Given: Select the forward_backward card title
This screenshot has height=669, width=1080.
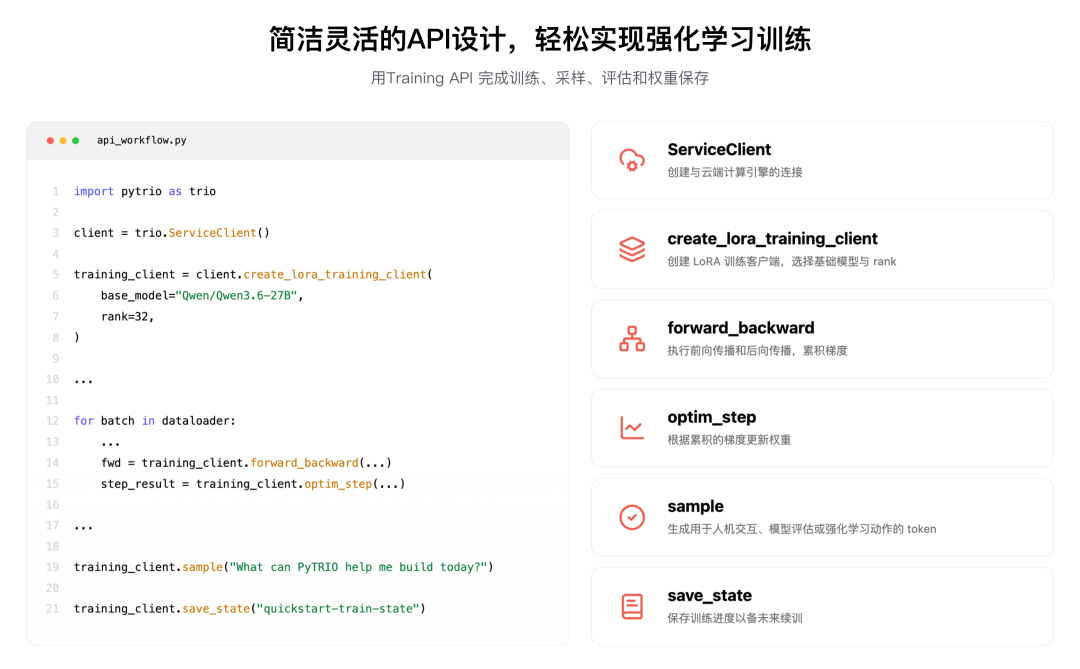Looking at the screenshot, I should pos(740,328).
